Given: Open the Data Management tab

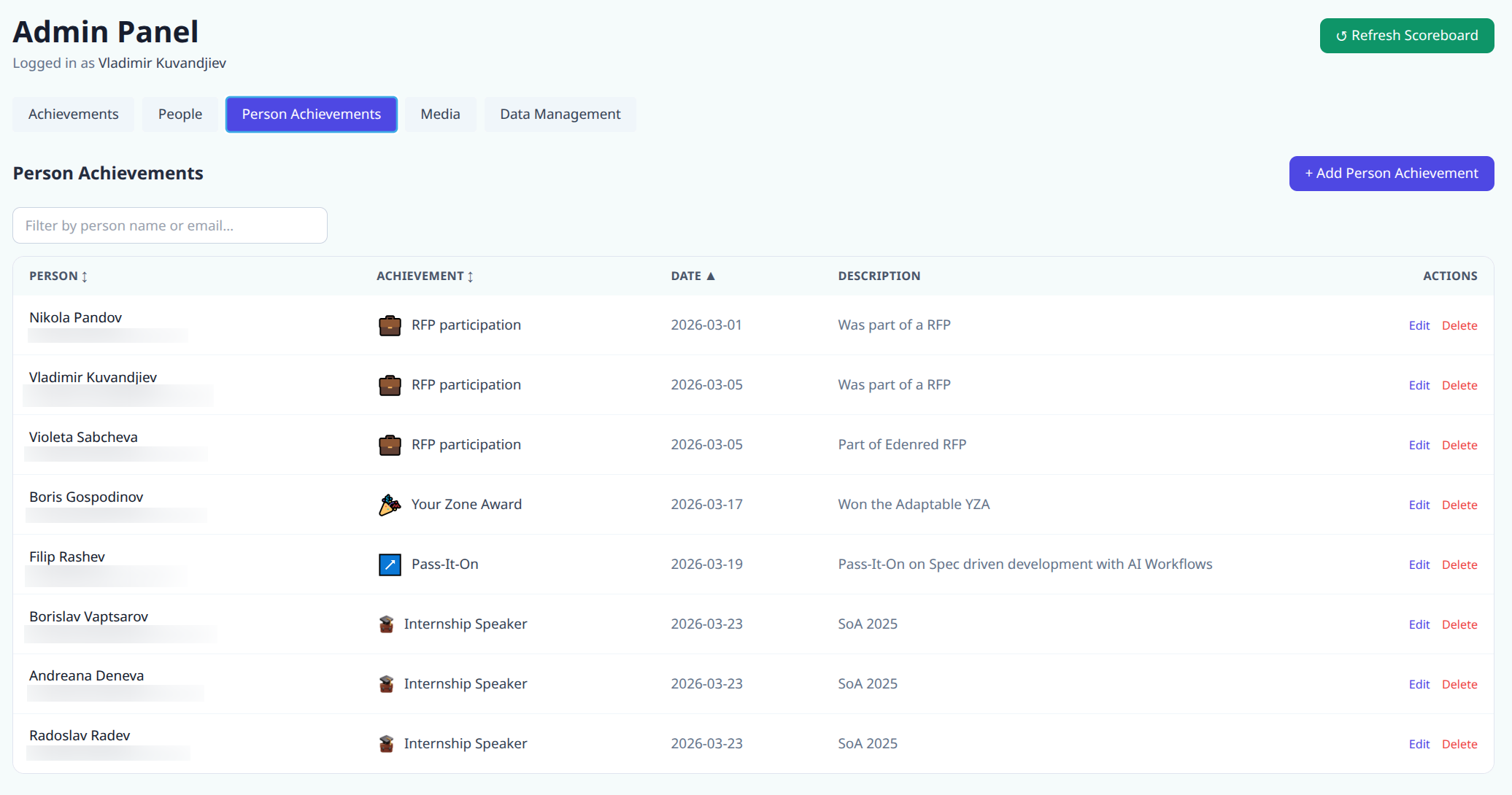Looking at the screenshot, I should [560, 115].
